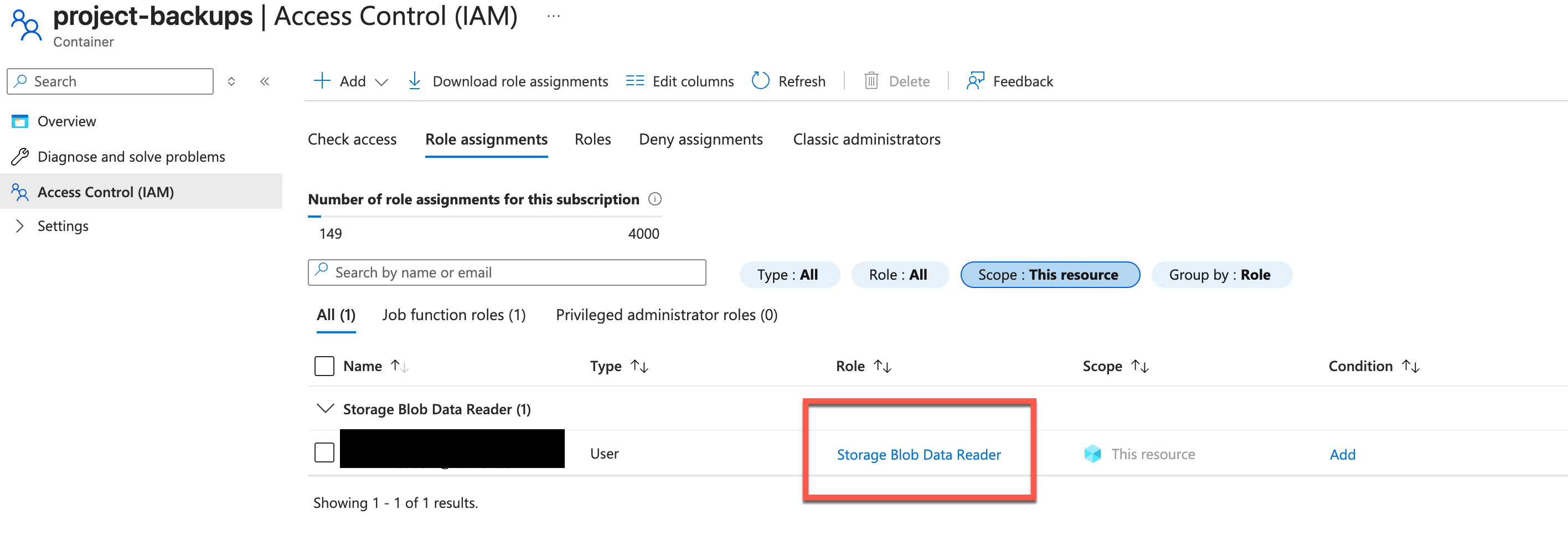Click the Delete trash can icon
1568x540 pixels.
[x=871, y=81]
